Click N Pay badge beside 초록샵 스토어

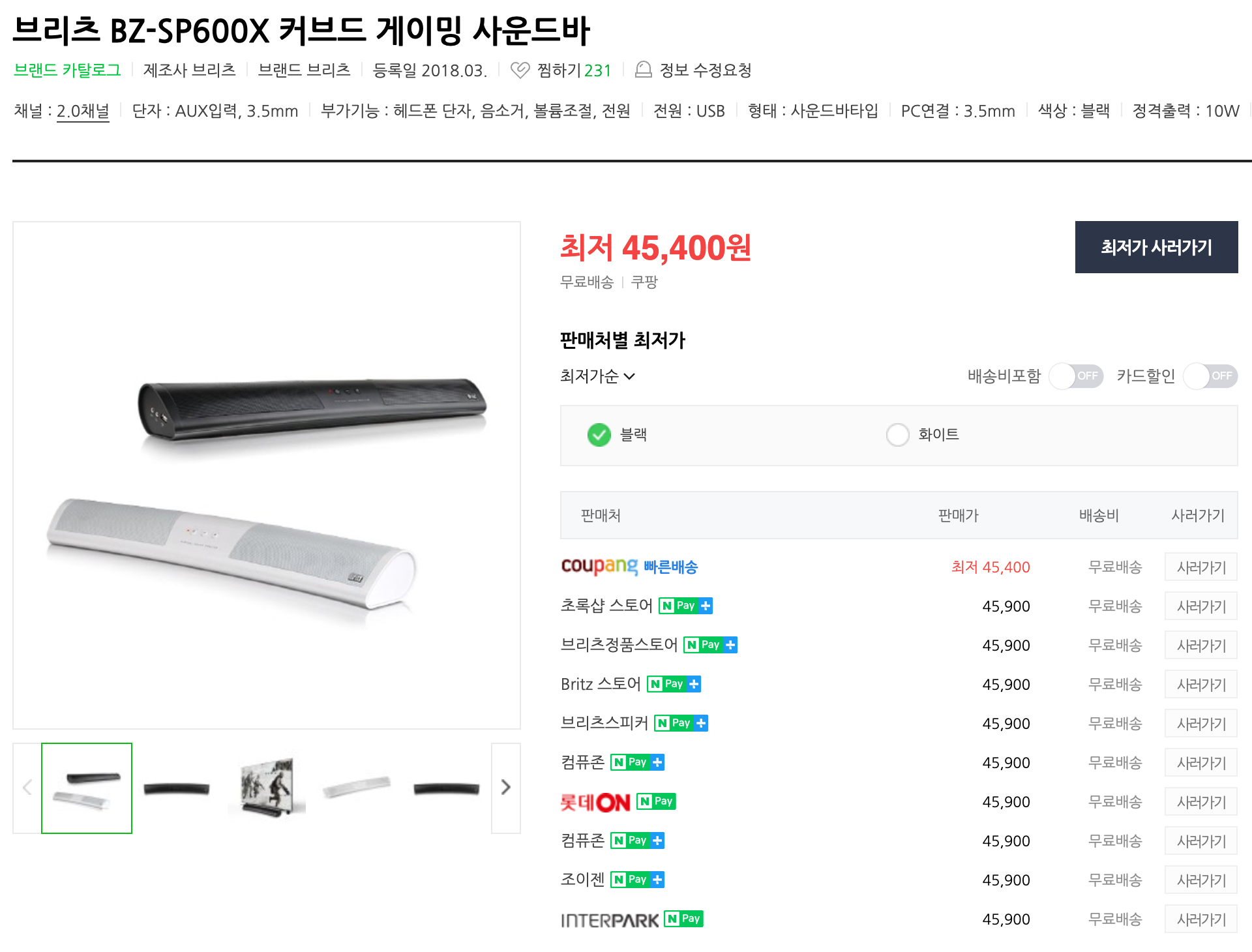(x=685, y=606)
